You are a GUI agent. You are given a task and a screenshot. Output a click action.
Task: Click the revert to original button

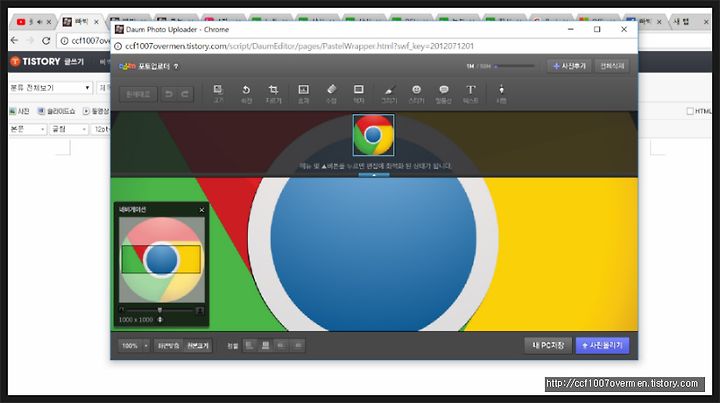138,94
